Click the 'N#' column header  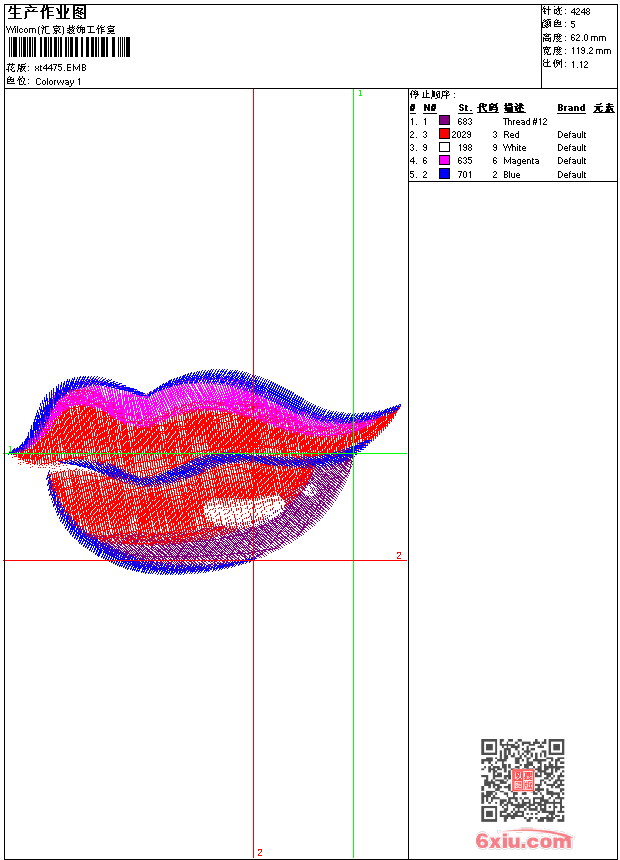click(430, 108)
